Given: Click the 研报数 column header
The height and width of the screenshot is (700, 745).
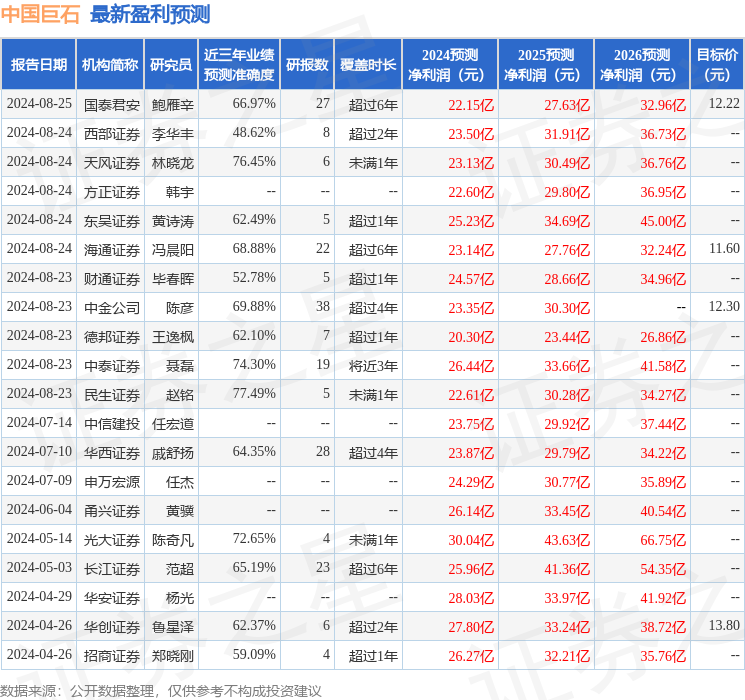Looking at the screenshot, I should tap(307, 65).
